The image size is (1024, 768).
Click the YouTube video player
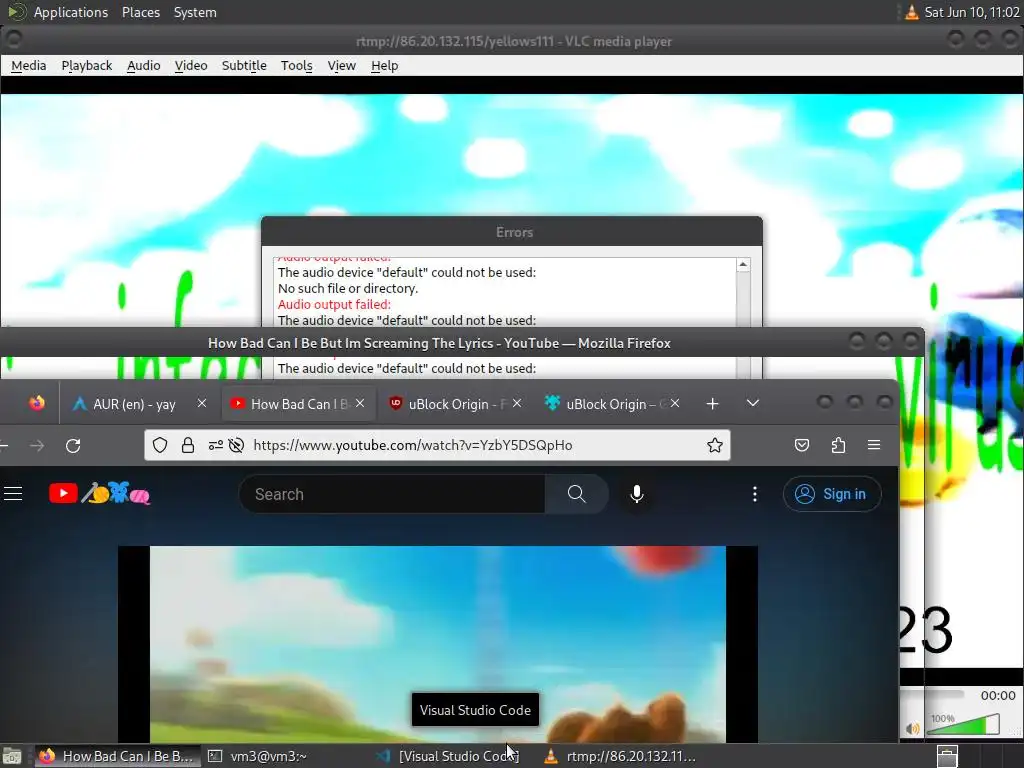[438, 643]
